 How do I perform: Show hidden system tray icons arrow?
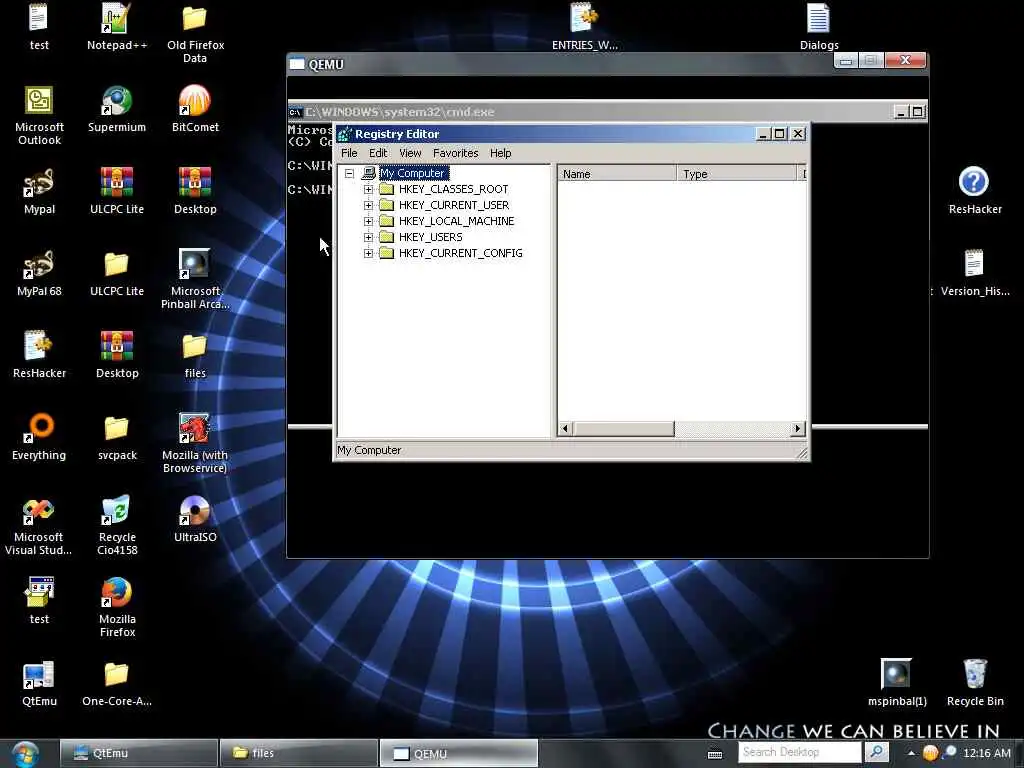click(x=910, y=753)
